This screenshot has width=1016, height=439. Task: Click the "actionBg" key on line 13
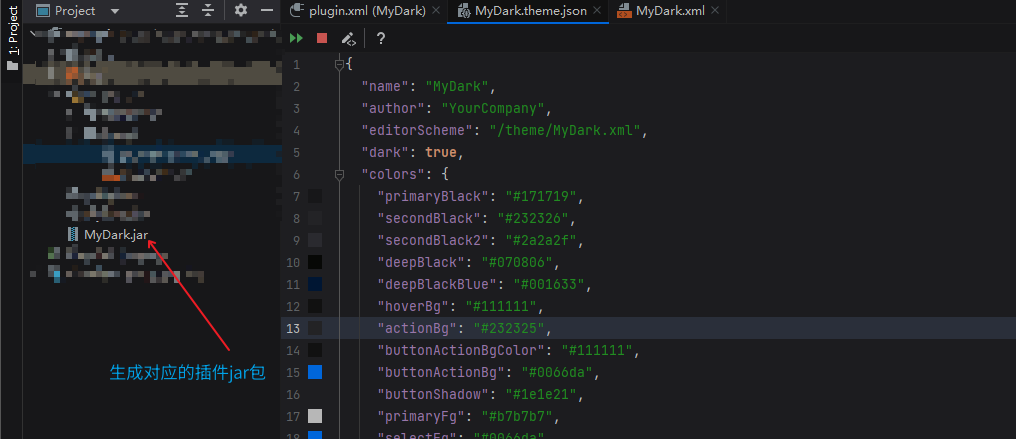pyautogui.click(x=417, y=328)
